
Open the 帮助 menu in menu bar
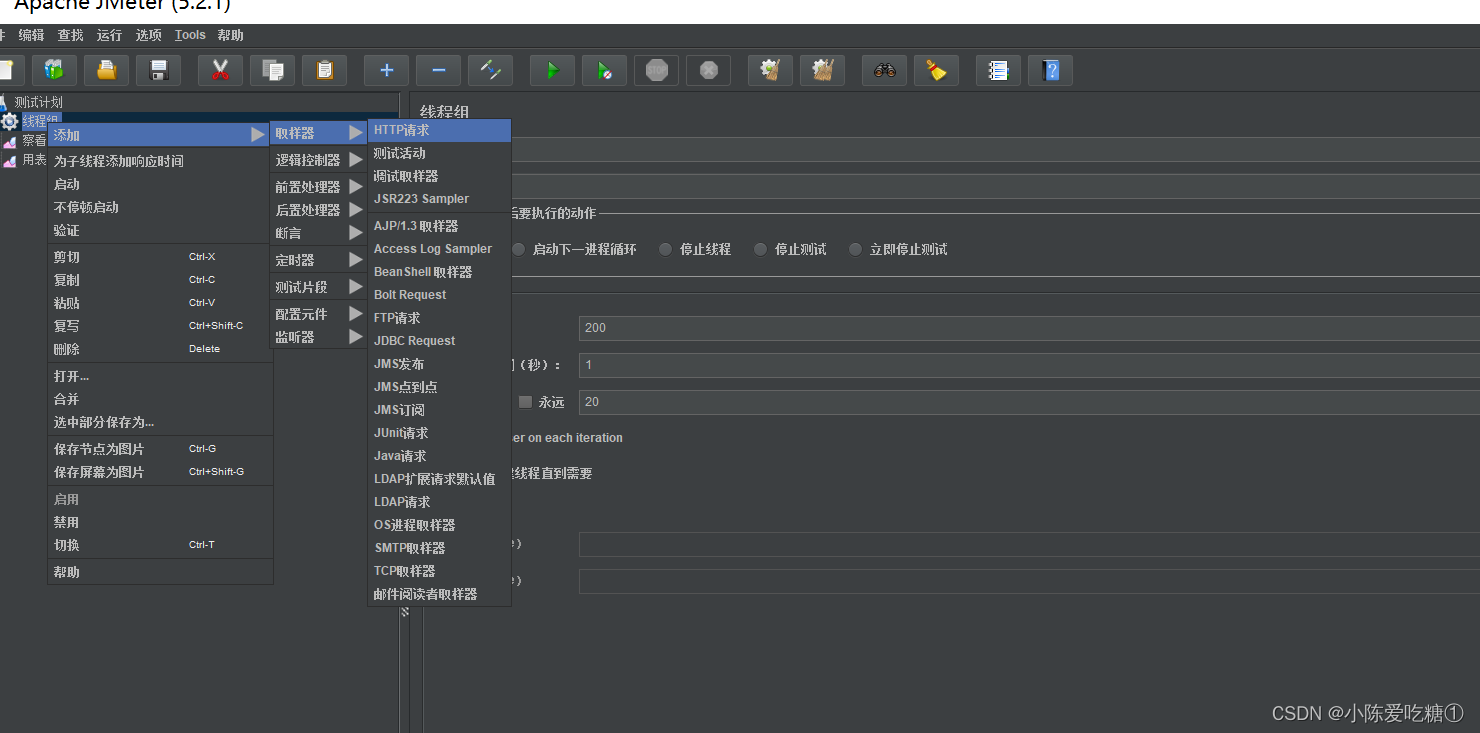(x=230, y=35)
